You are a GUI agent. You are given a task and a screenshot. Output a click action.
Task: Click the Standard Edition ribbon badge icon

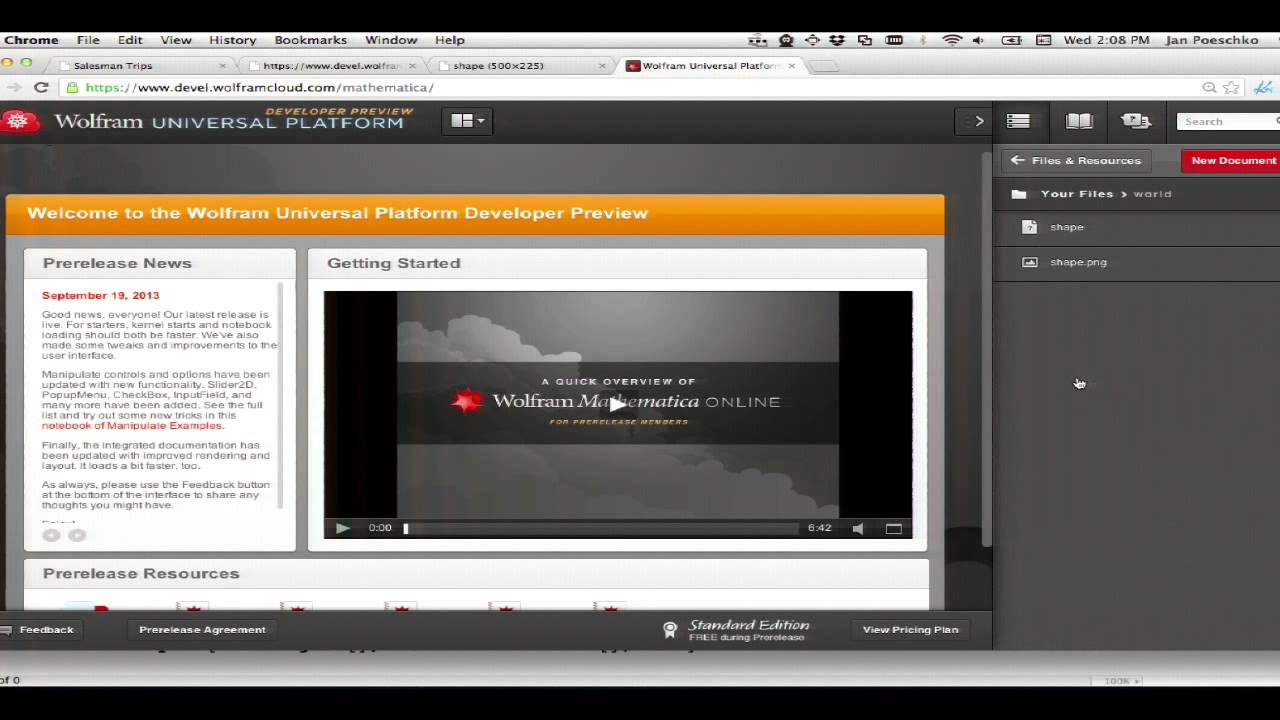(x=670, y=629)
